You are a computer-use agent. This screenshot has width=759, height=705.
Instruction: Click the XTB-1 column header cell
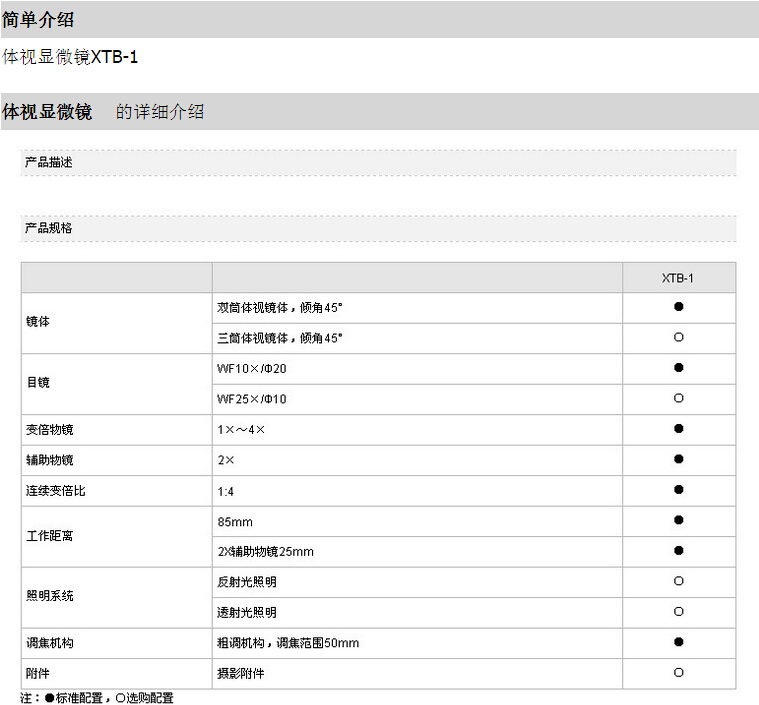[678, 278]
